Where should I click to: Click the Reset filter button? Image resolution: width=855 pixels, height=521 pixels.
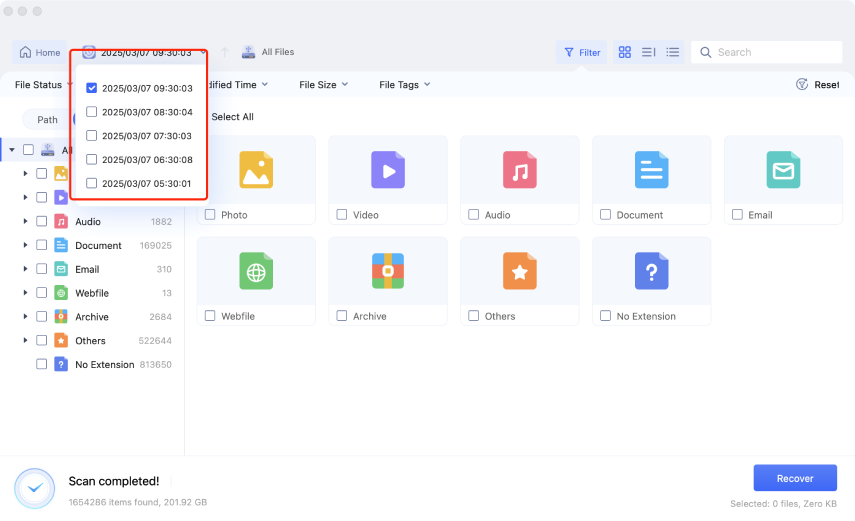817,85
